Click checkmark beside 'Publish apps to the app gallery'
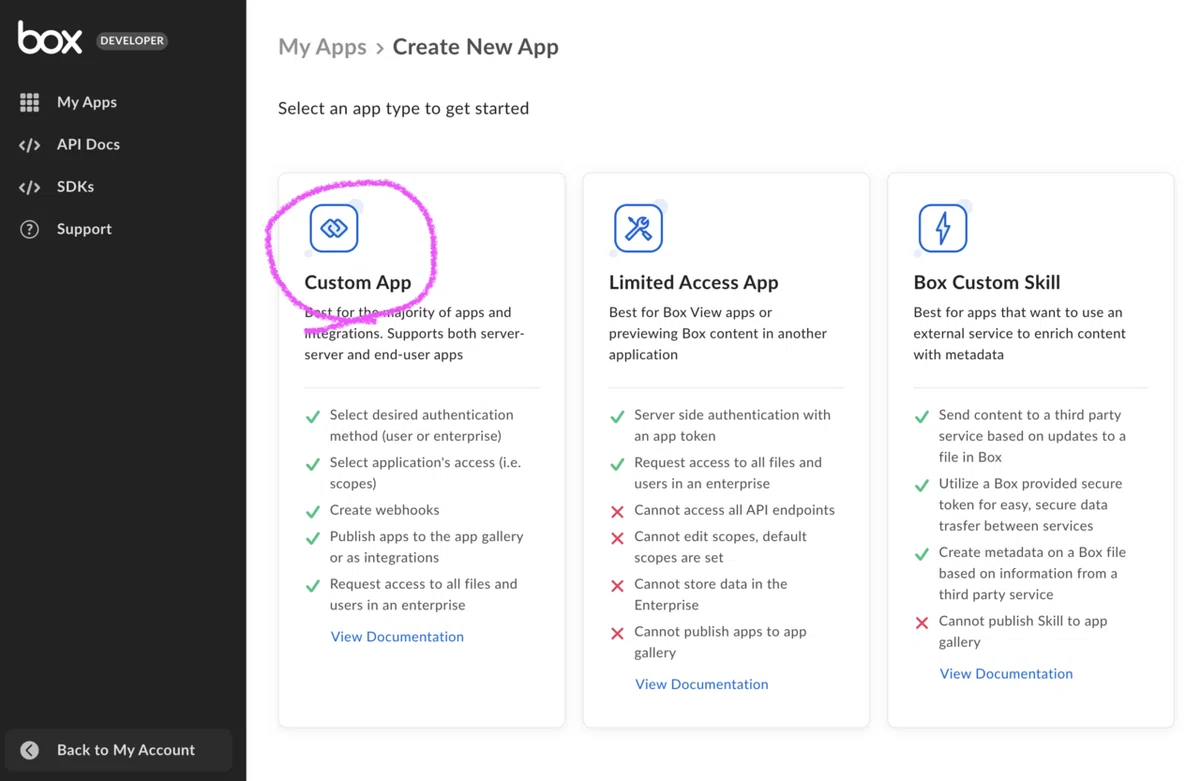1200x781 pixels. point(313,538)
